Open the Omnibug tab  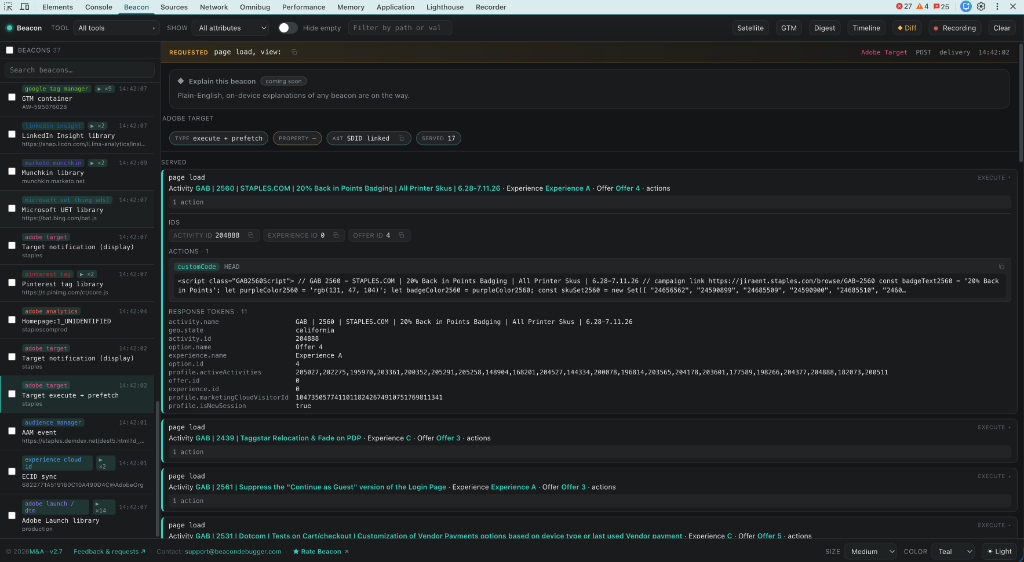click(x=255, y=7)
